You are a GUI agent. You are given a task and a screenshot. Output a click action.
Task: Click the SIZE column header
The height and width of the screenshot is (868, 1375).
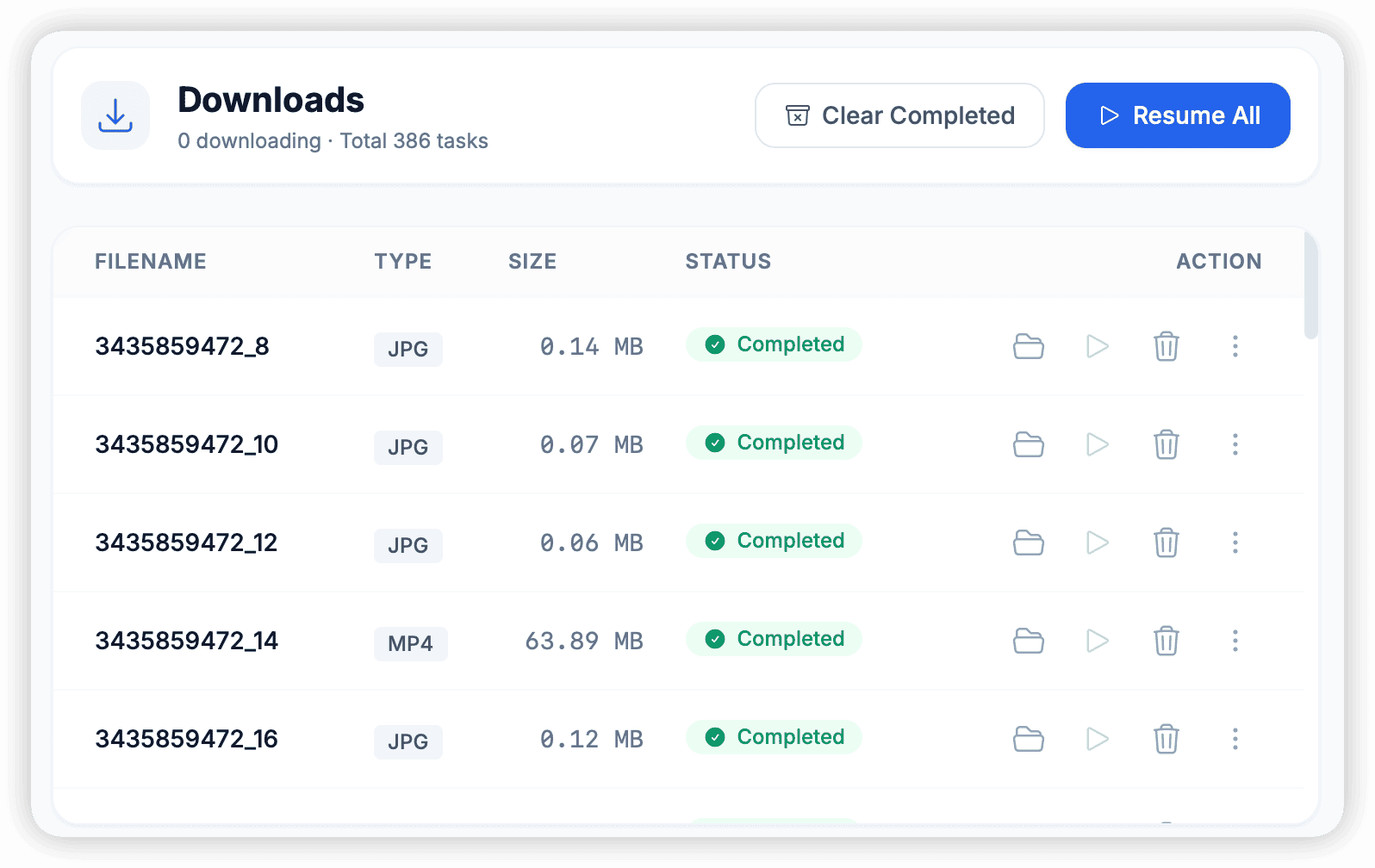pyautogui.click(x=532, y=261)
